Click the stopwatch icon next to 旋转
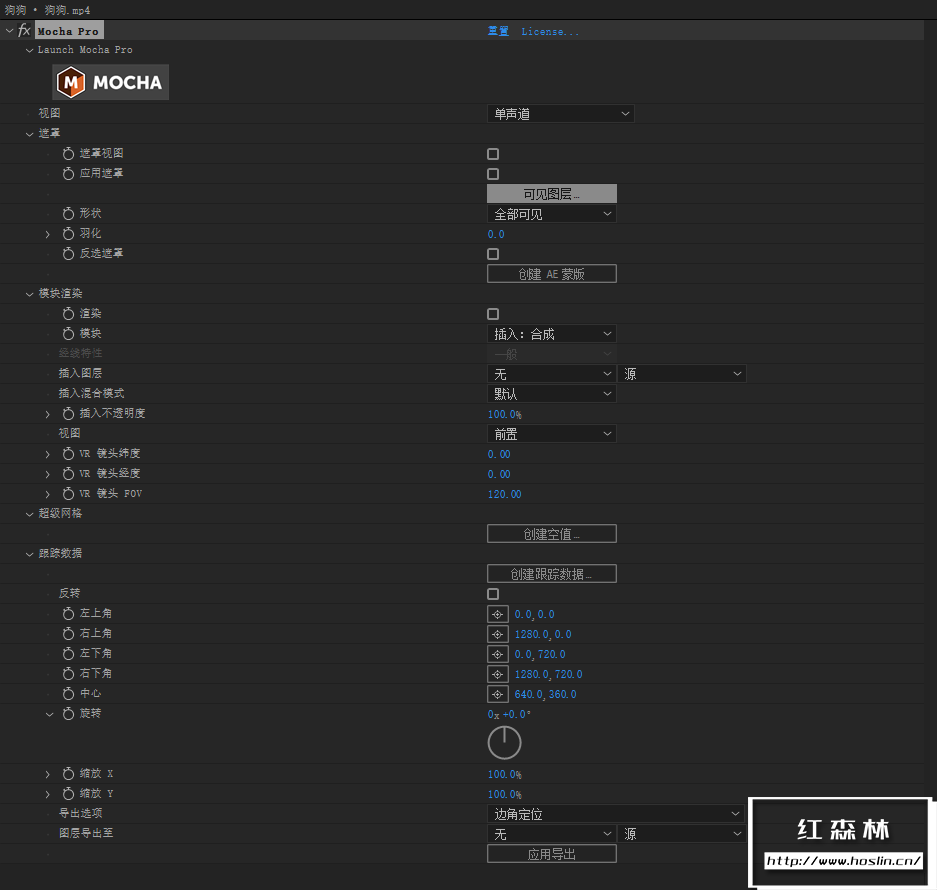The image size is (937, 890). [67, 713]
